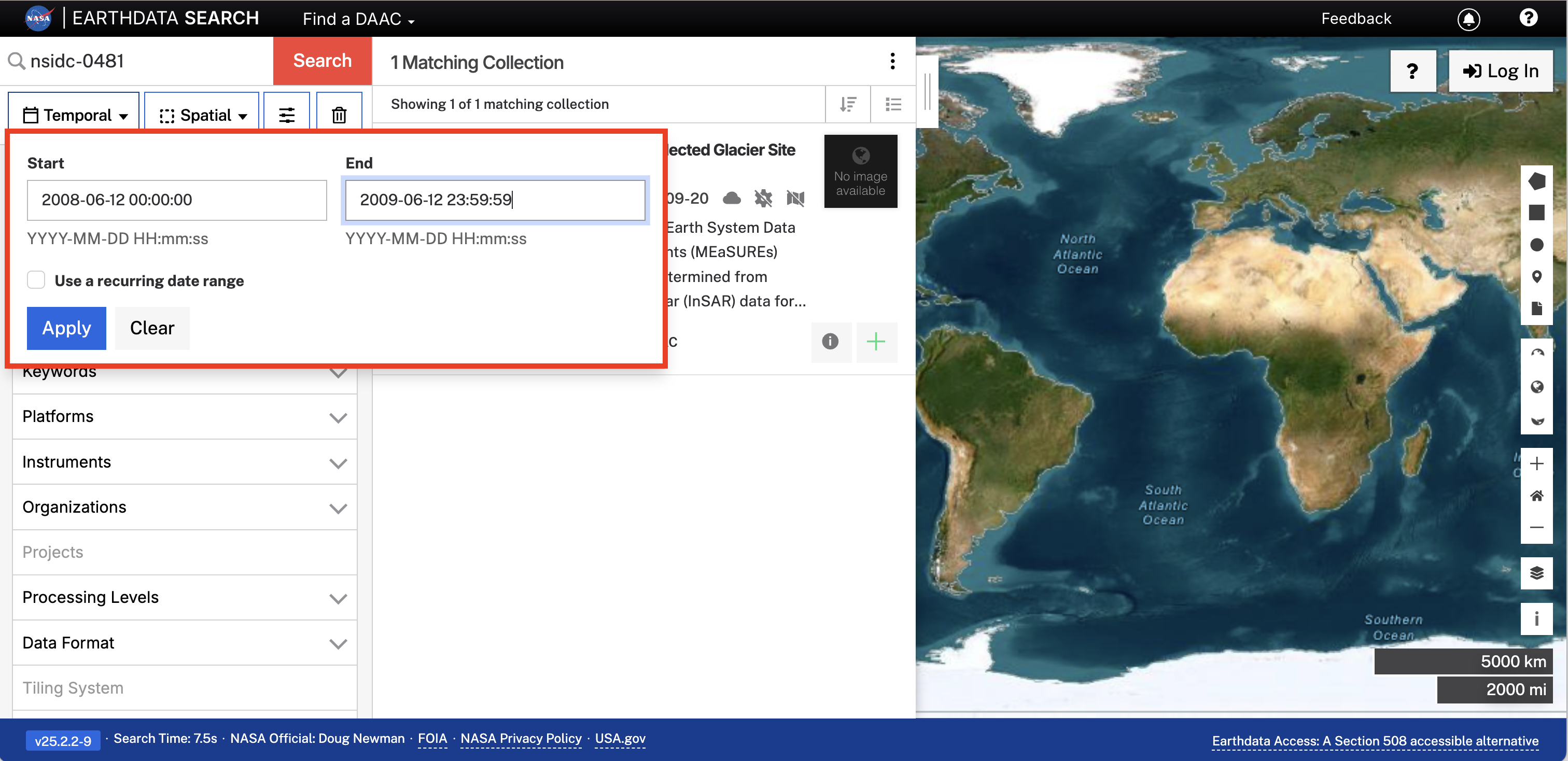Open the map layers control
Viewport: 1568px width, 761px height.
click(1536, 572)
